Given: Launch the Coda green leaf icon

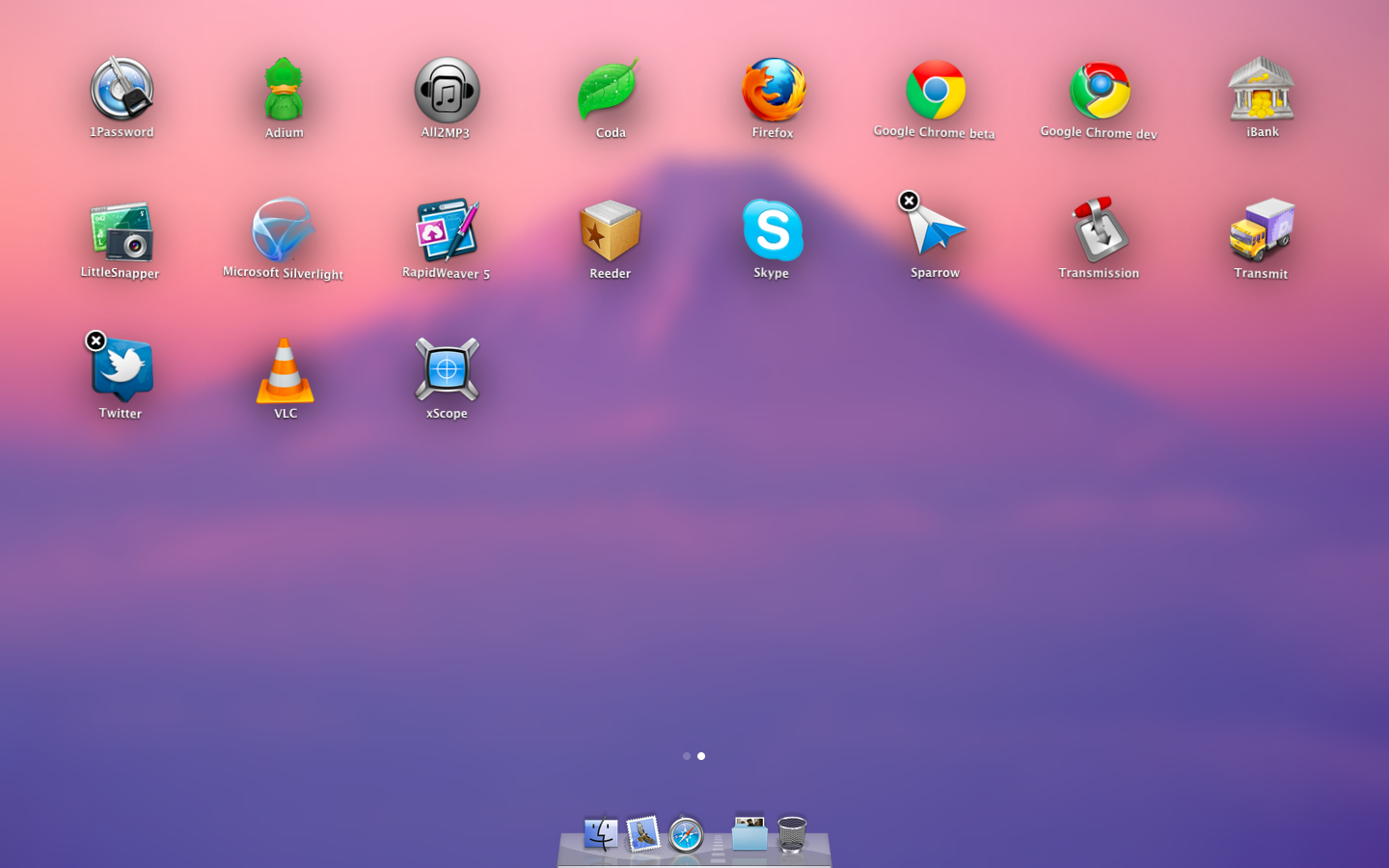Looking at the screenshot, I should click(608, 89).
